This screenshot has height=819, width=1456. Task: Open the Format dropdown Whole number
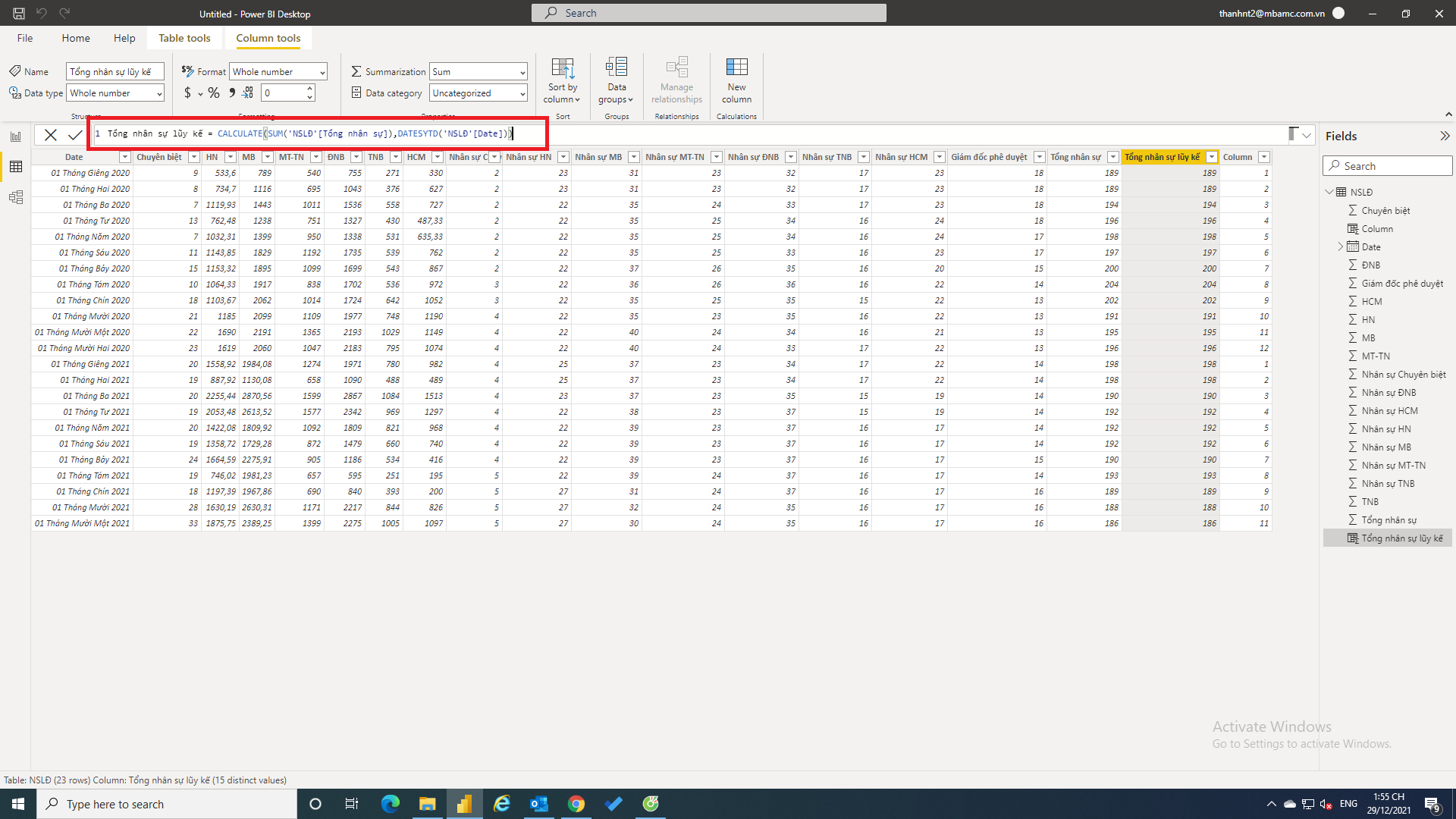pyautogui.click(x=278, y=72)
